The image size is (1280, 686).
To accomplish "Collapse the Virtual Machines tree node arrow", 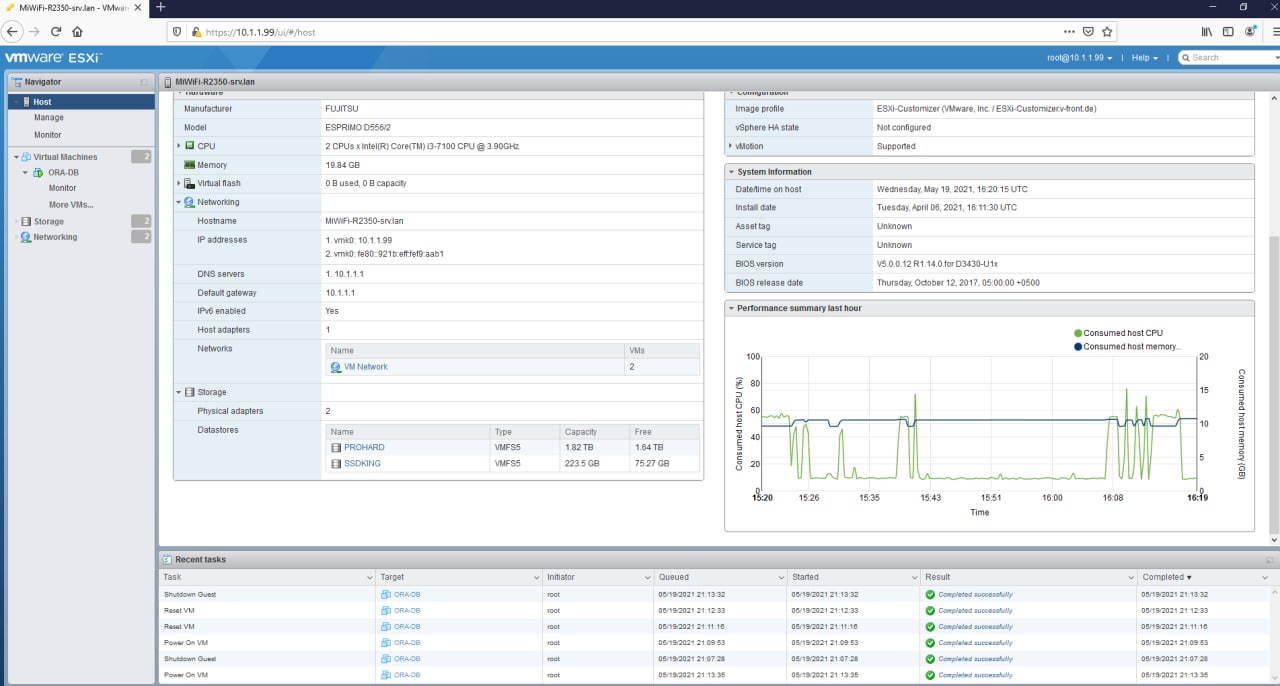I will (17, 157).
